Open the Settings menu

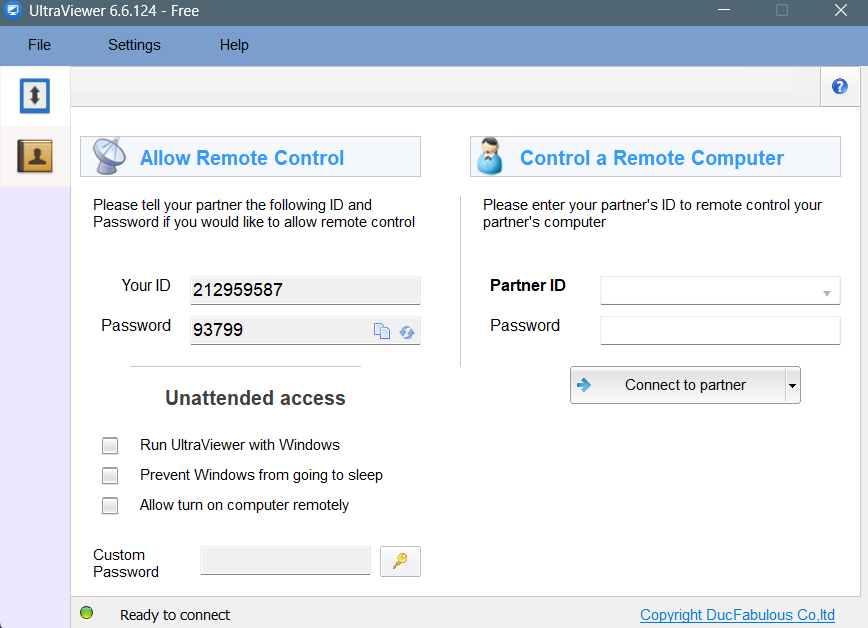[x=134, y=45]
